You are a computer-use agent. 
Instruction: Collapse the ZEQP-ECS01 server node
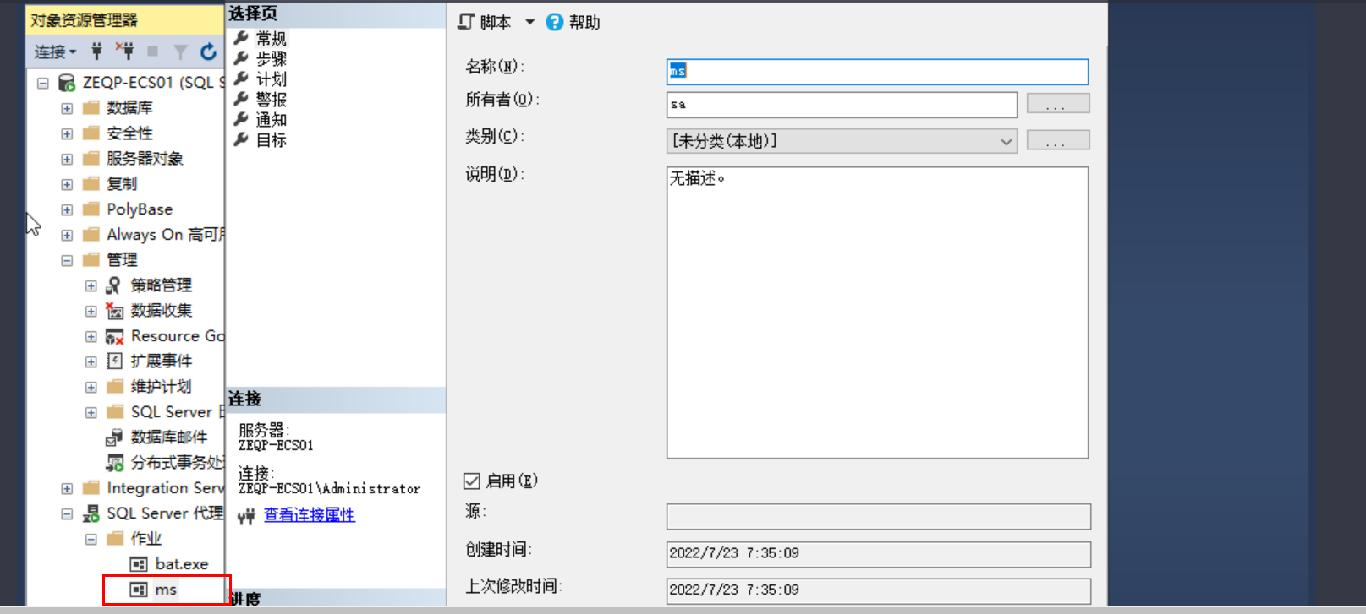click(42, 83)
